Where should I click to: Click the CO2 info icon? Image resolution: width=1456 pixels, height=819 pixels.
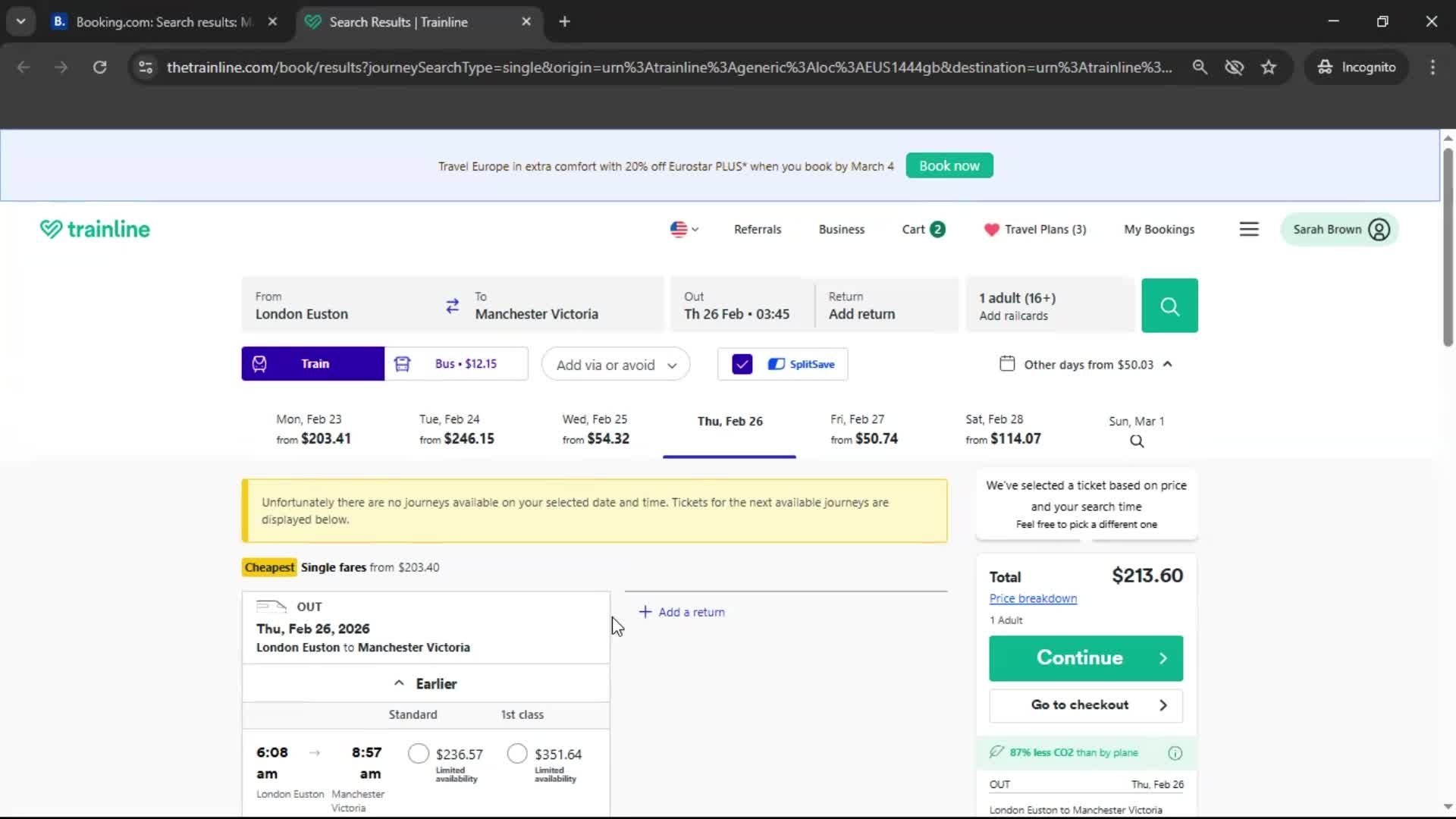tap(1175, 752)
